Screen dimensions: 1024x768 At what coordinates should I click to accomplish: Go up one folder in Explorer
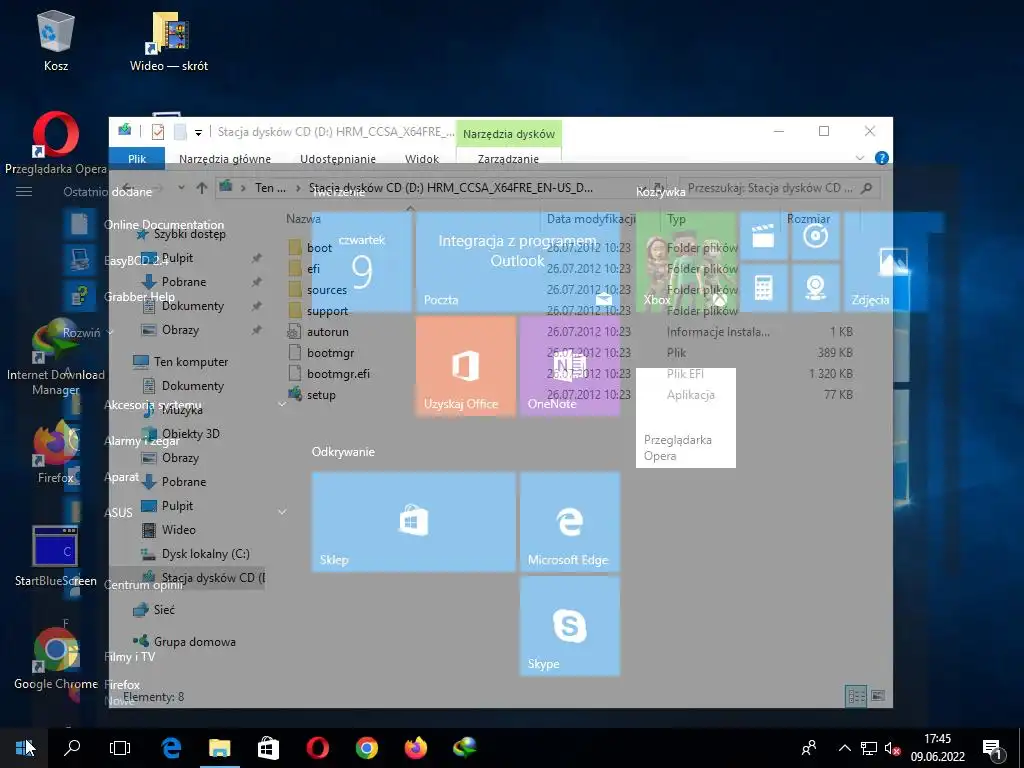(x=202, y=188)
